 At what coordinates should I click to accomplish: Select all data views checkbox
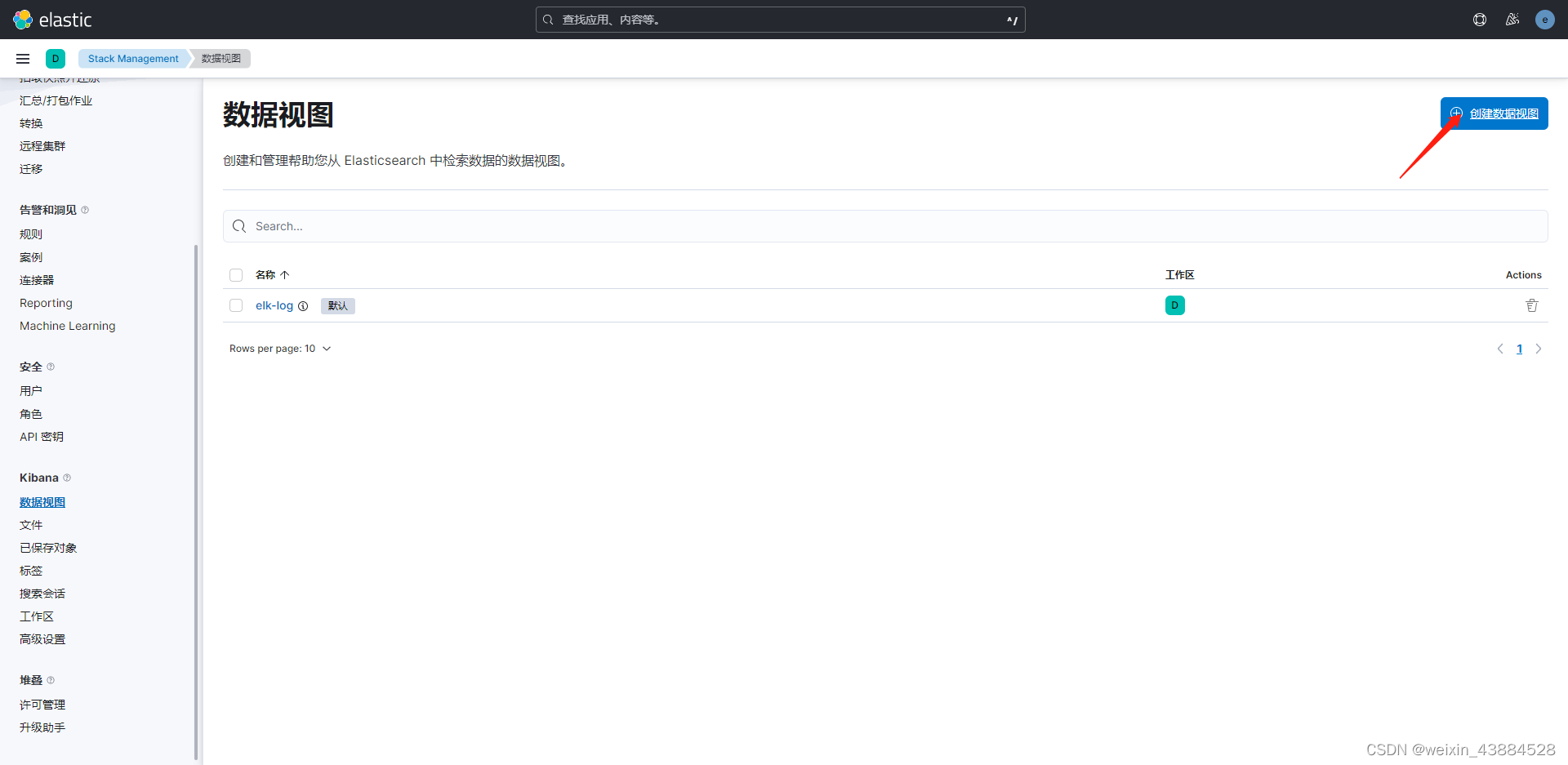[236, 275]
